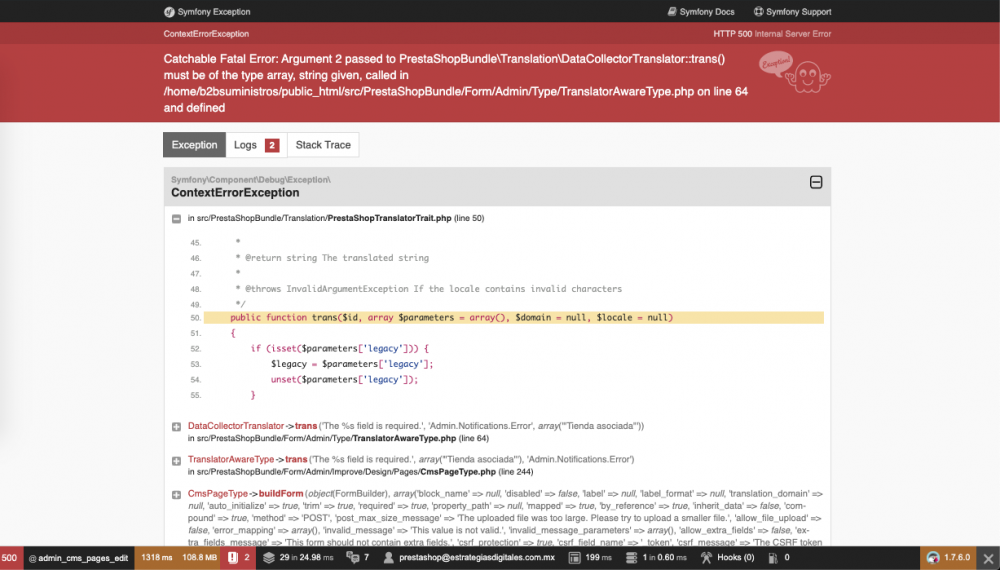The height and width of the screenshot is (570, 1000).
Task: Click code line 53 $legacy assignment
Action: pyautogui.click(x=352, y=364)
